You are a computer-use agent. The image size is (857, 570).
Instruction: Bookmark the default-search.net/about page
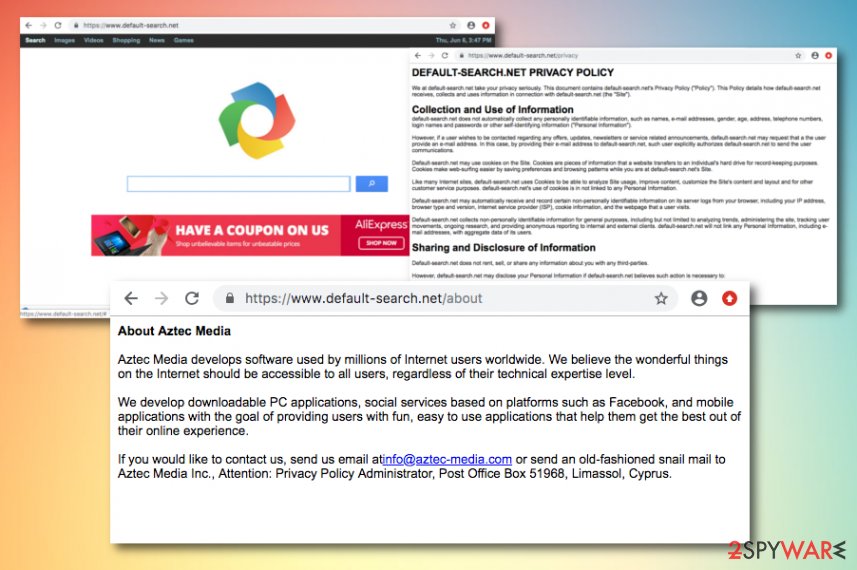tap(661, 298)
